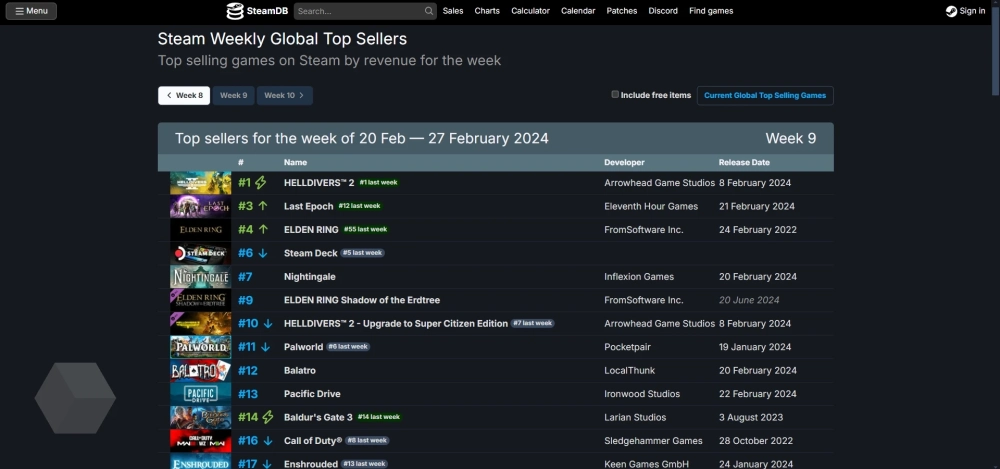Click the SteamDB logo icon

[x=235, y=11]
